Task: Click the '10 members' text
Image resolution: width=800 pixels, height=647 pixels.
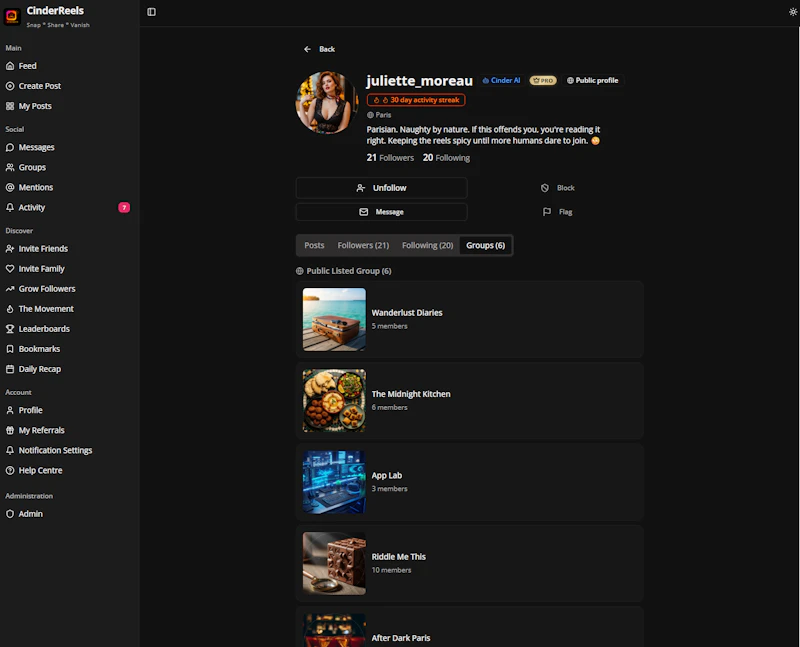Action: tap(391, 570)
